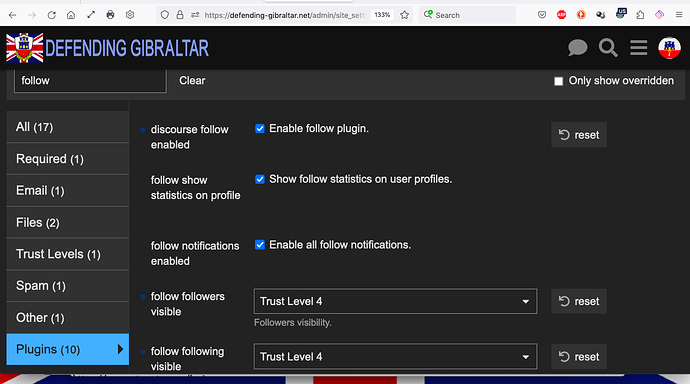Open the US flag VPN extension icon

point(621,14)
